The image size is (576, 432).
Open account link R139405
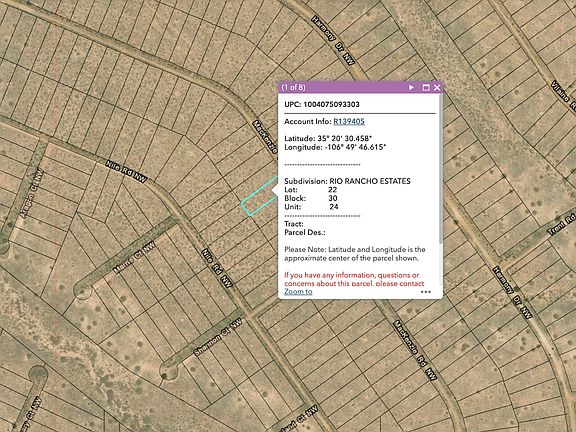(x=349, y=122)
